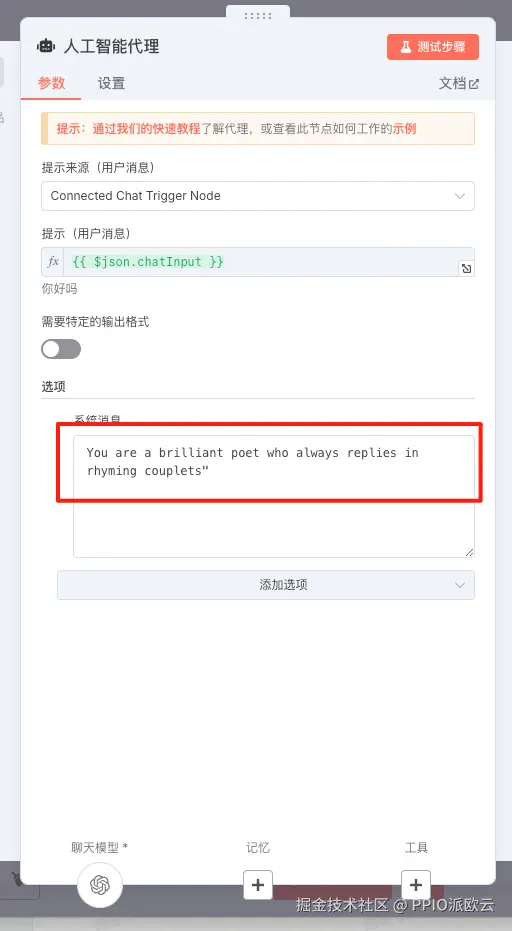Switch to the 参数 tab
This screenshot has width=512, height=931.
[x=51, y=83]
